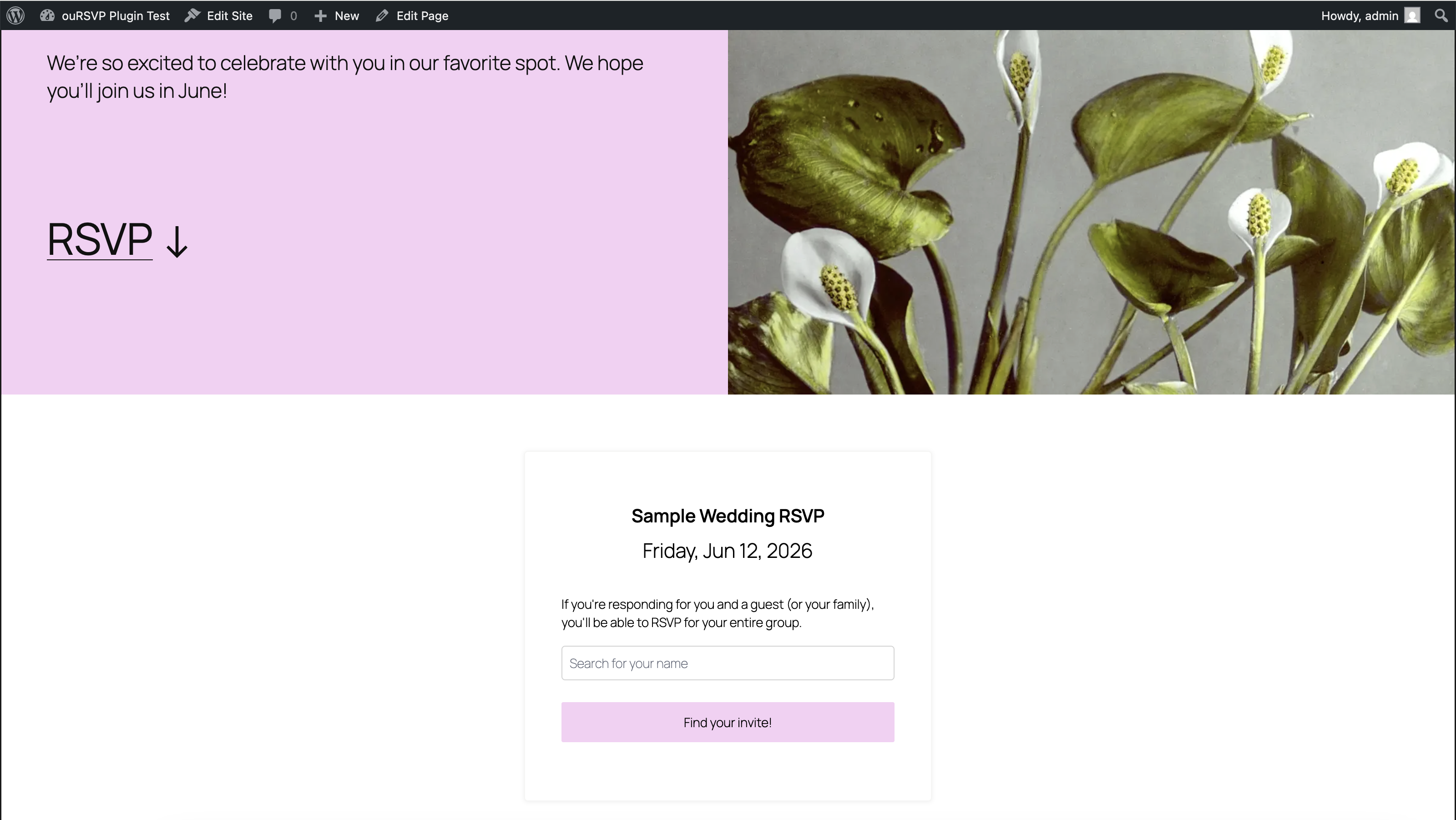Click inside the name search field
Image resolution: width=1456 pixels, height=820 pixels.
728,663
